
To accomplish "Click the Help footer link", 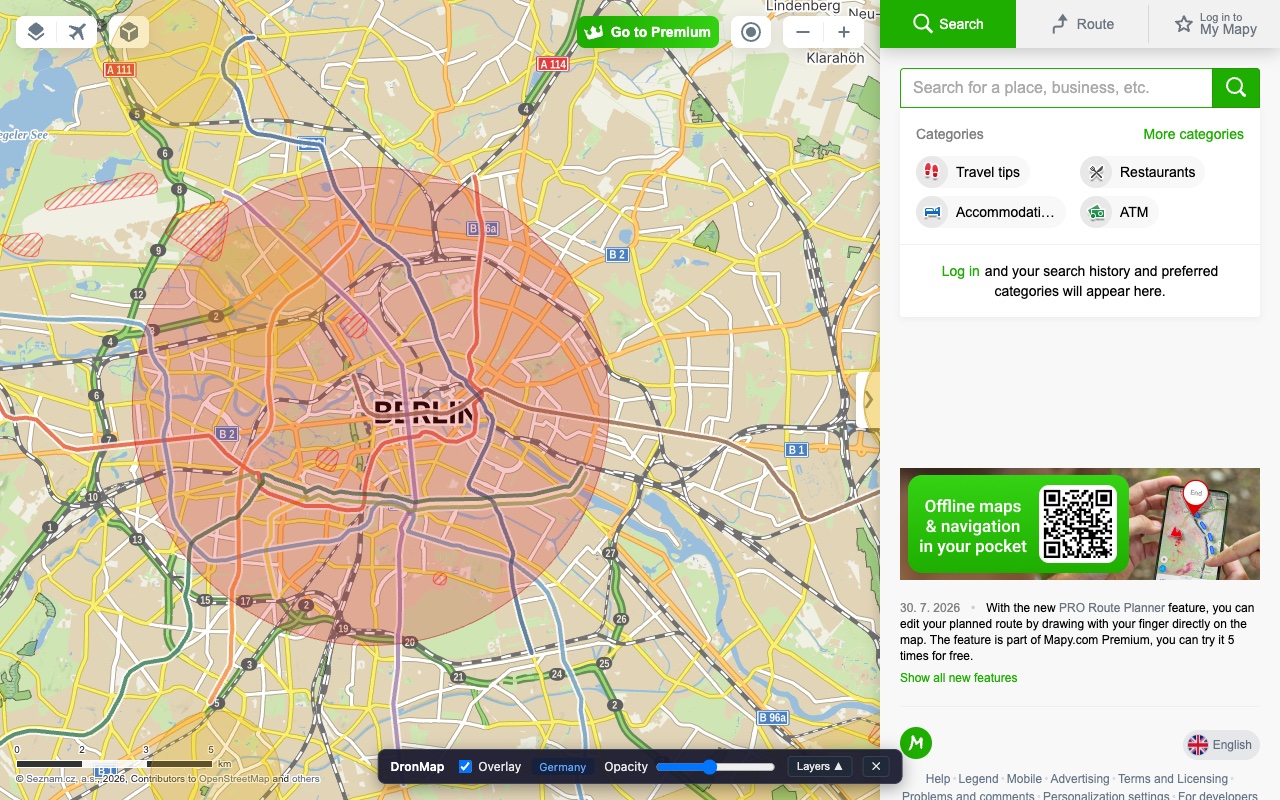I will [938, 779].
